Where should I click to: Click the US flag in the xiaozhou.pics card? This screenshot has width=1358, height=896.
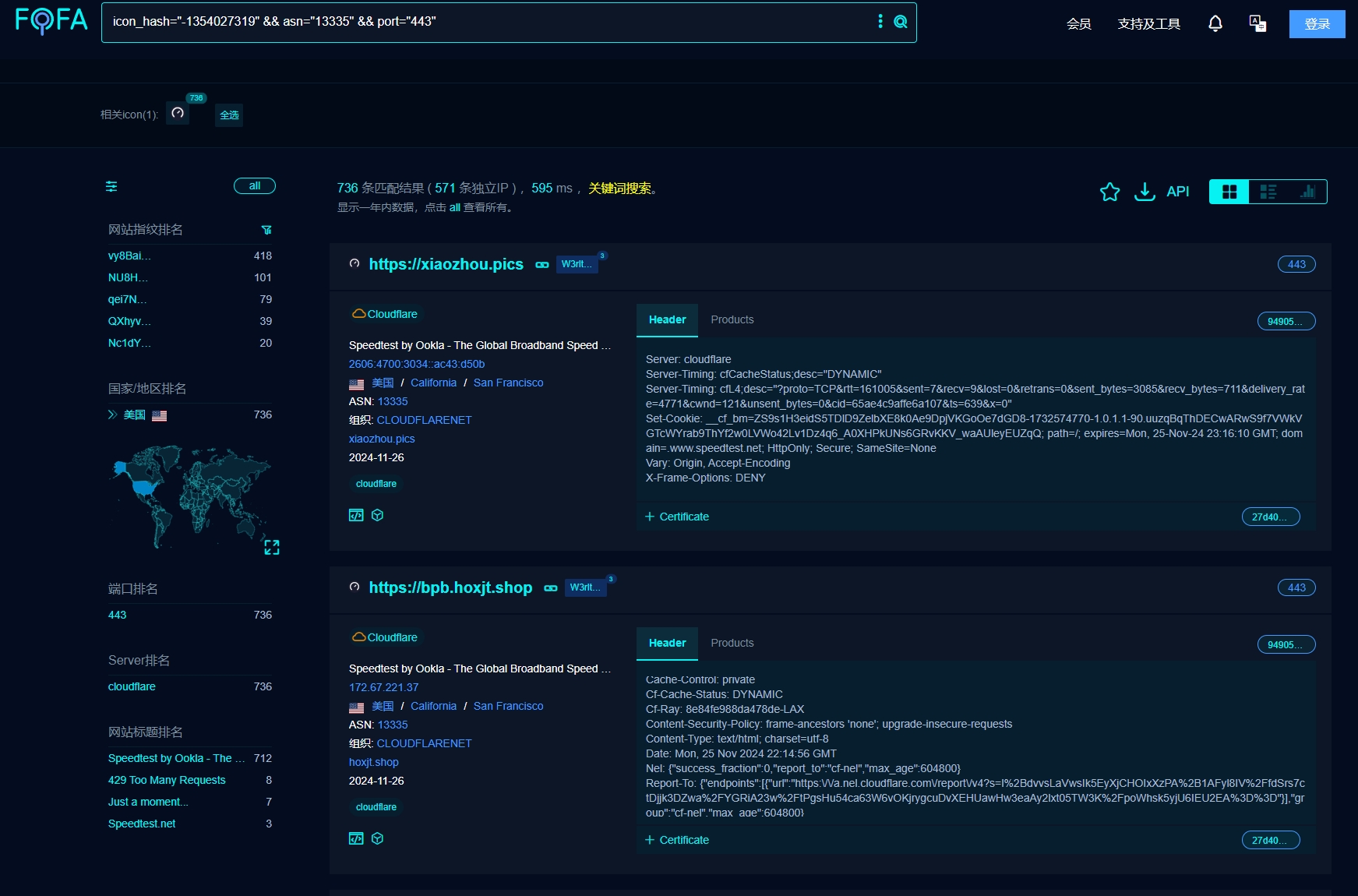[x=357, y=384]
